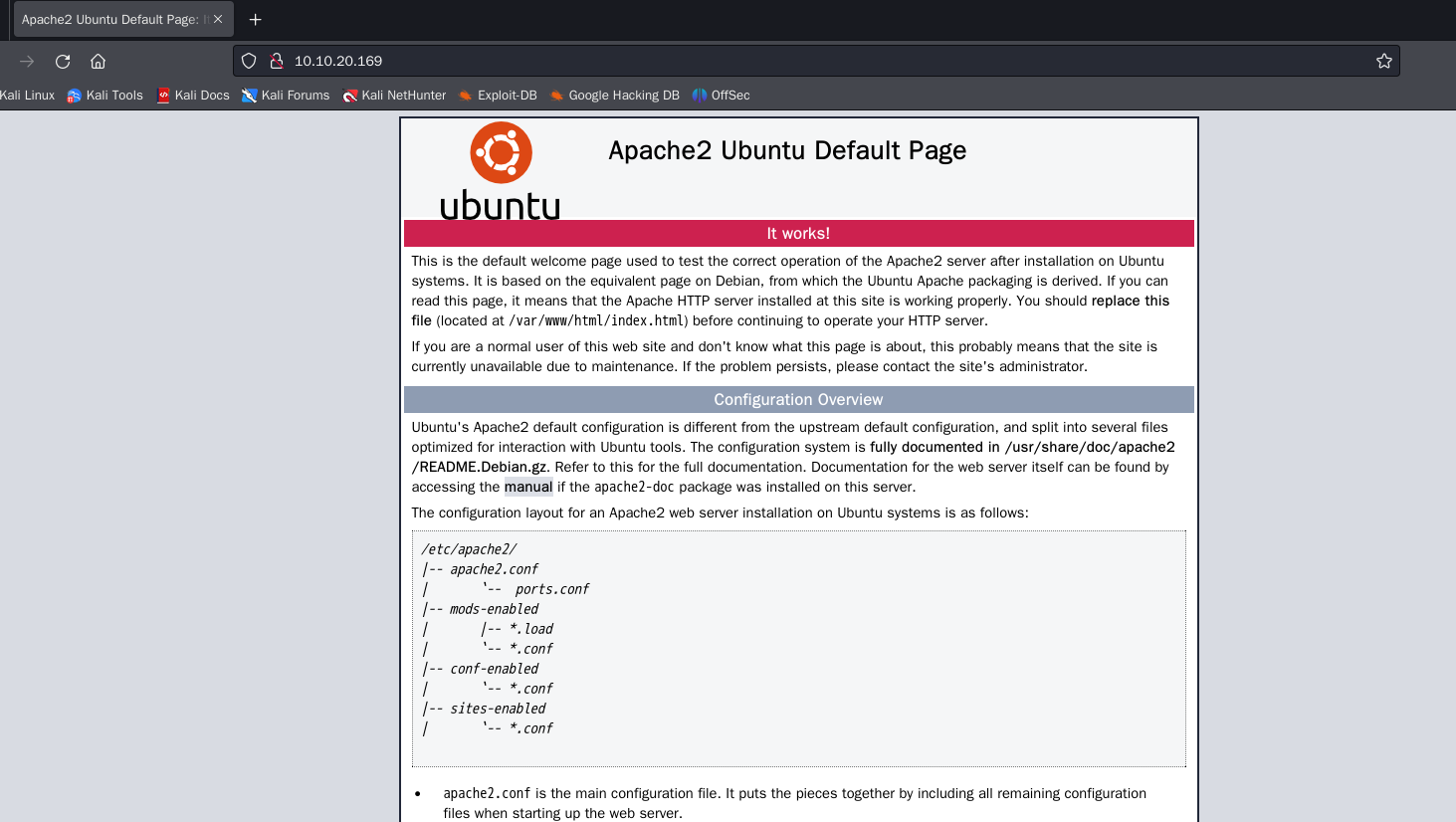Open the Exploit-DB bookmark
This screenshot has height=822, width=1456.
click(x=498, y=96)
